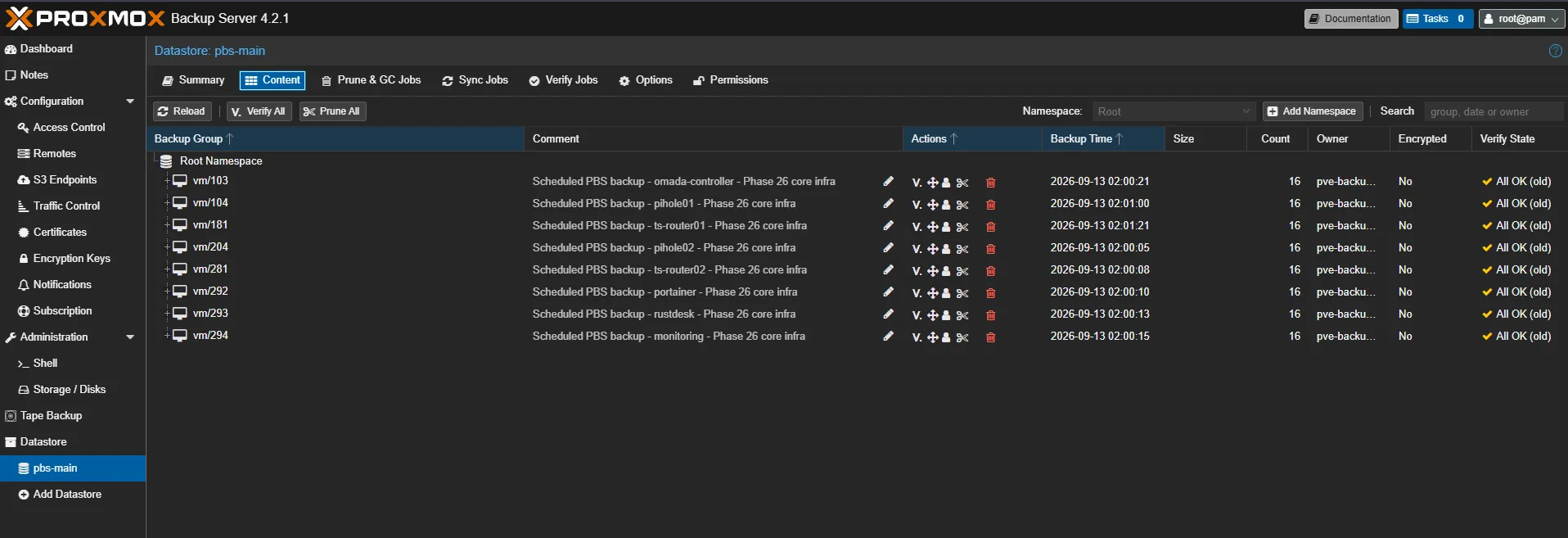Image resolution: width=1568 pixels, height=538 pixels.
Task: Expand vm/281 backup group
Action: [167, 269]
